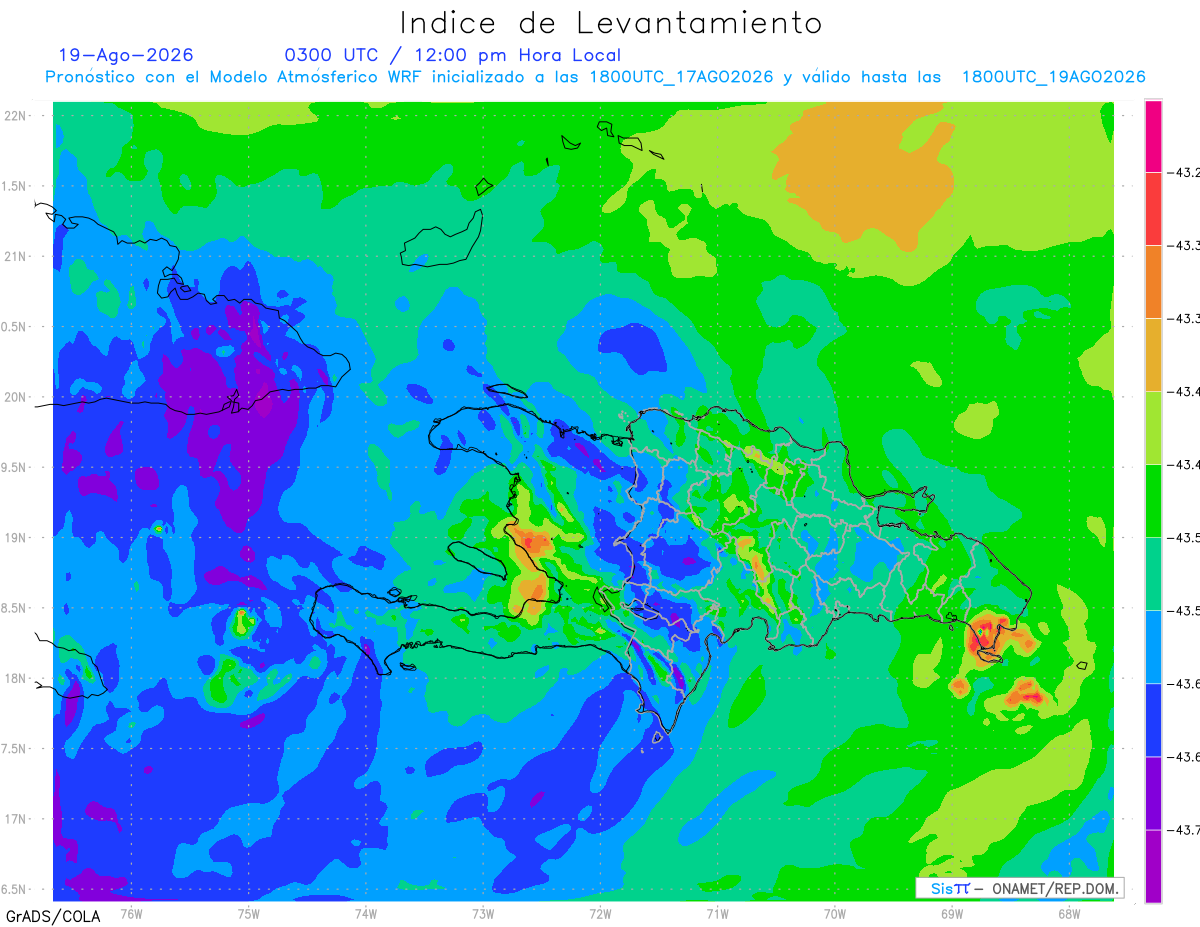
Task: Click the '69W' longitude label
Action: (952, 913)
